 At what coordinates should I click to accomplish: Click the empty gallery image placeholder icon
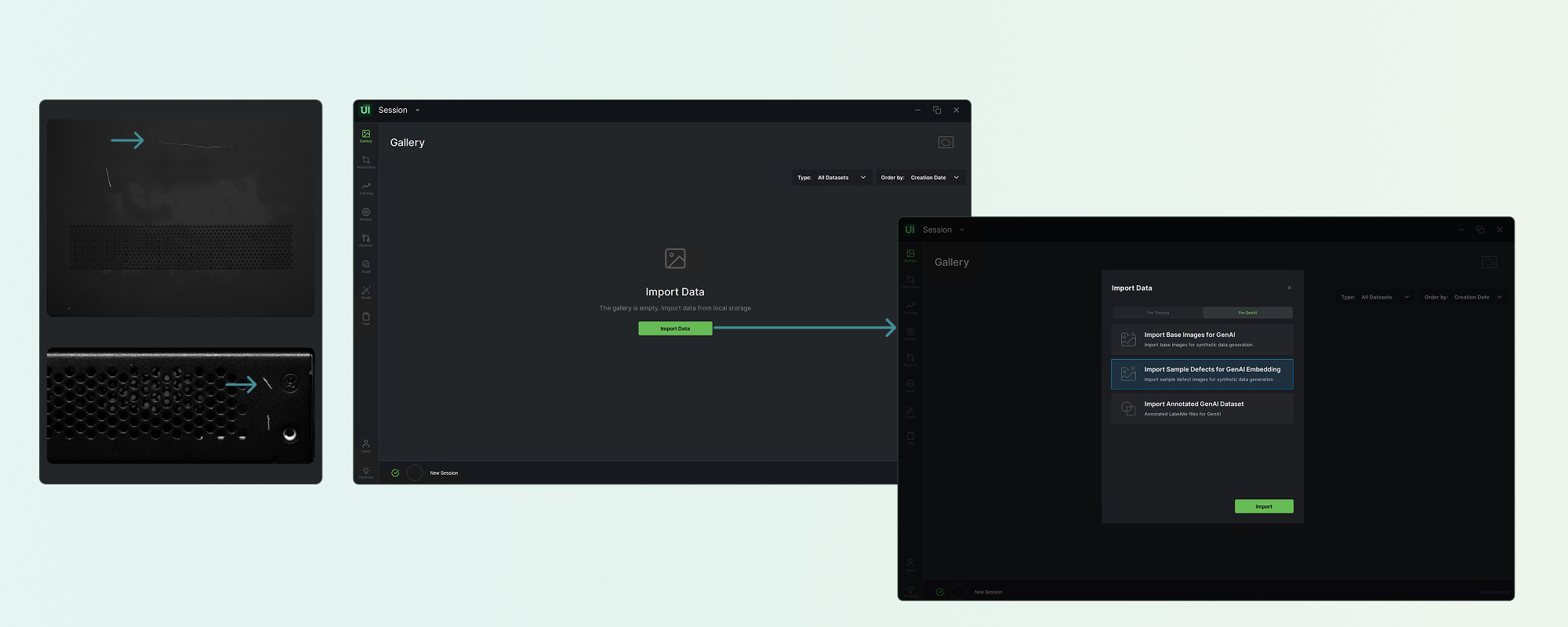click(x=675, y=258)
